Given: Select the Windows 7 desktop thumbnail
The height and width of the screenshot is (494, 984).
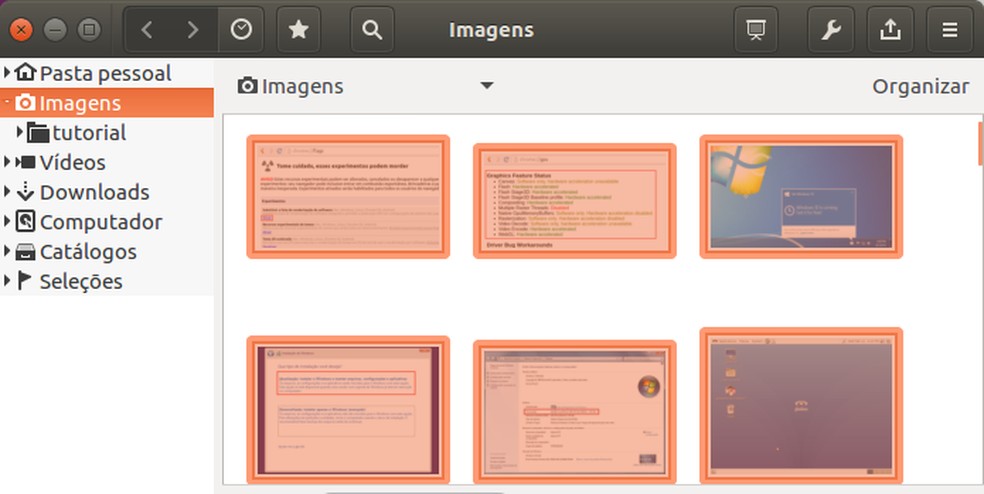Looking at the screenshot, I should click(x=801, y=196).
